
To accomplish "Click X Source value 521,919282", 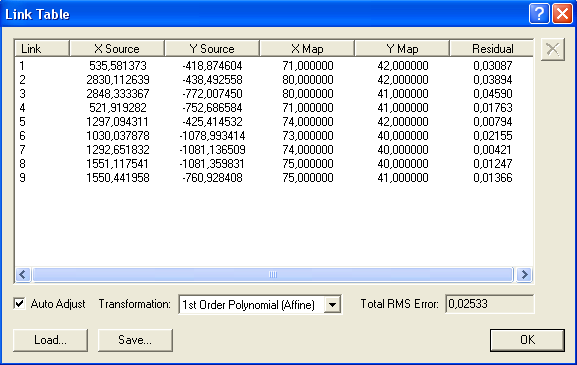I will pyautogui.click(x=118, y=108).
